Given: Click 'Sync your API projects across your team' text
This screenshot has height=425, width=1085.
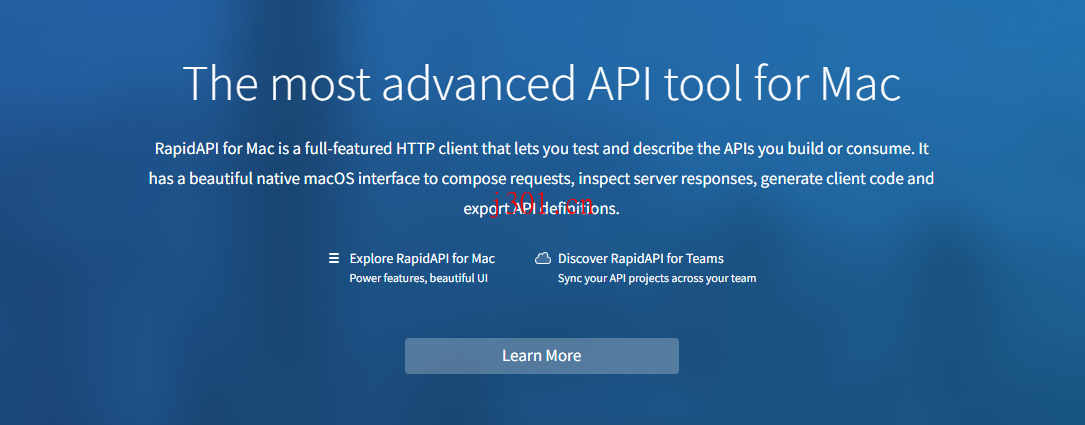Looking at the screenshot, I should pyautogui.click(x=657, y=279).
